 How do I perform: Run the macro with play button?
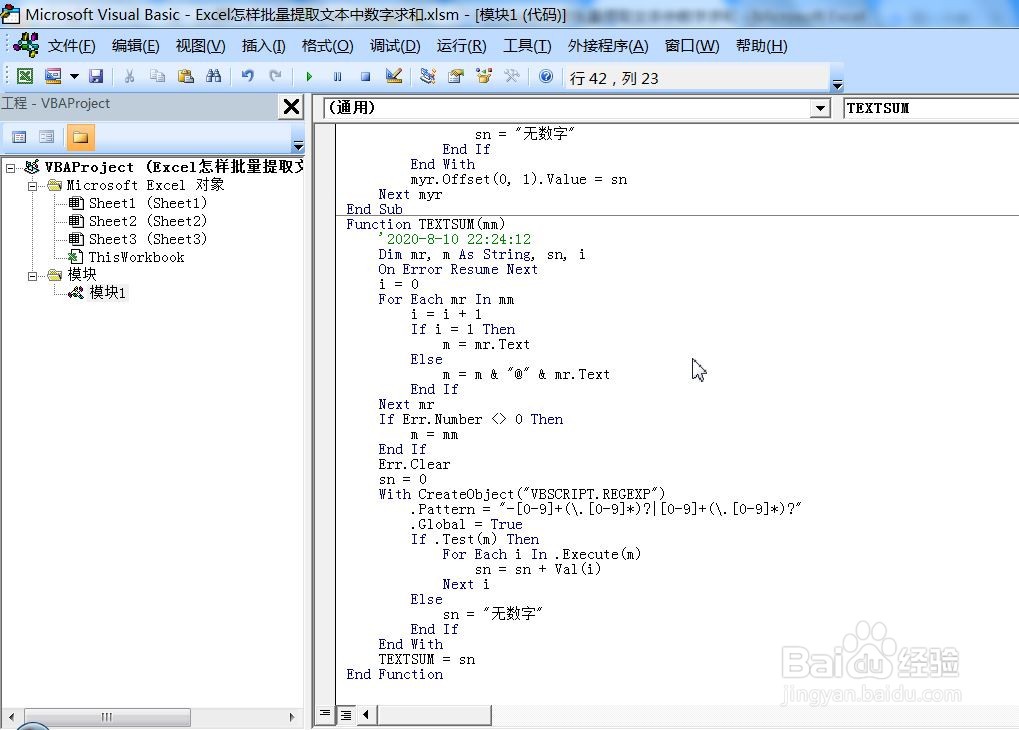(309, 77)
